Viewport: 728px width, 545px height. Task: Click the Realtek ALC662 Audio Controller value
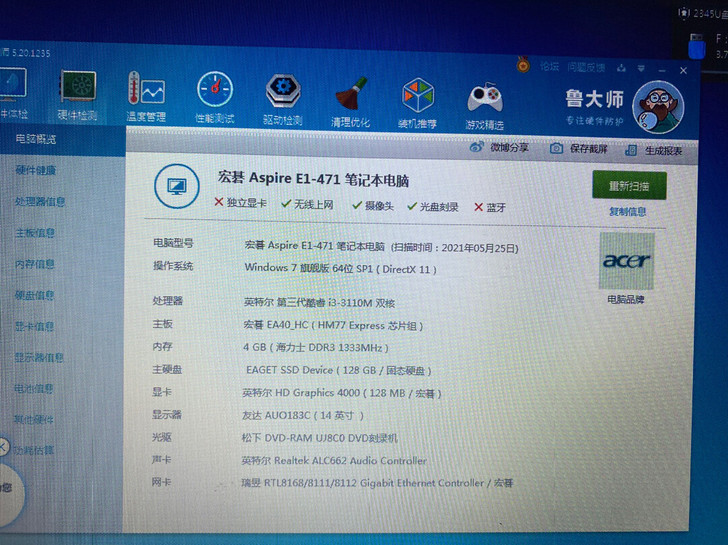click(x=334, y=461)
